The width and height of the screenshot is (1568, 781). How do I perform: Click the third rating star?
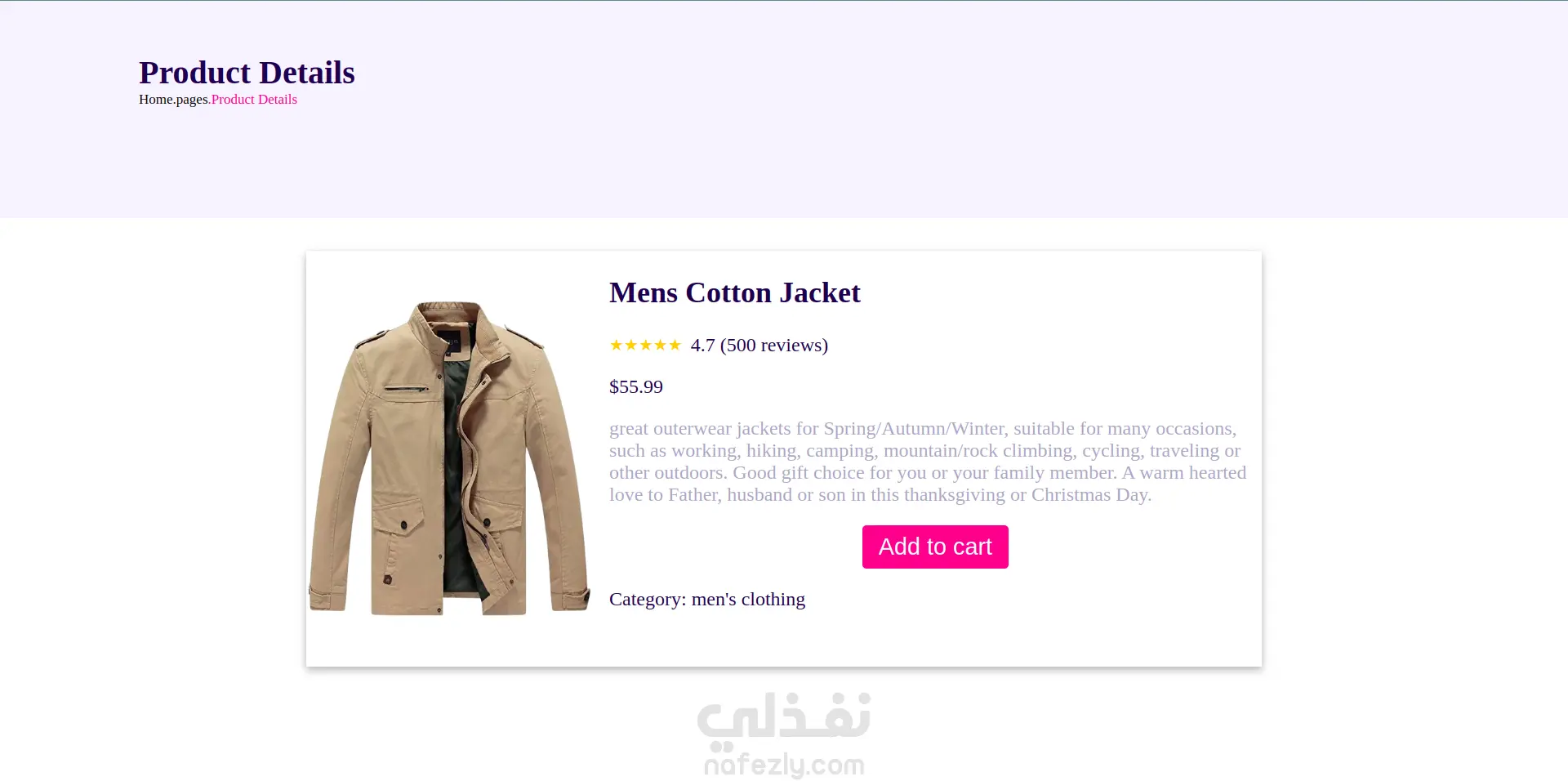(646, 346)
